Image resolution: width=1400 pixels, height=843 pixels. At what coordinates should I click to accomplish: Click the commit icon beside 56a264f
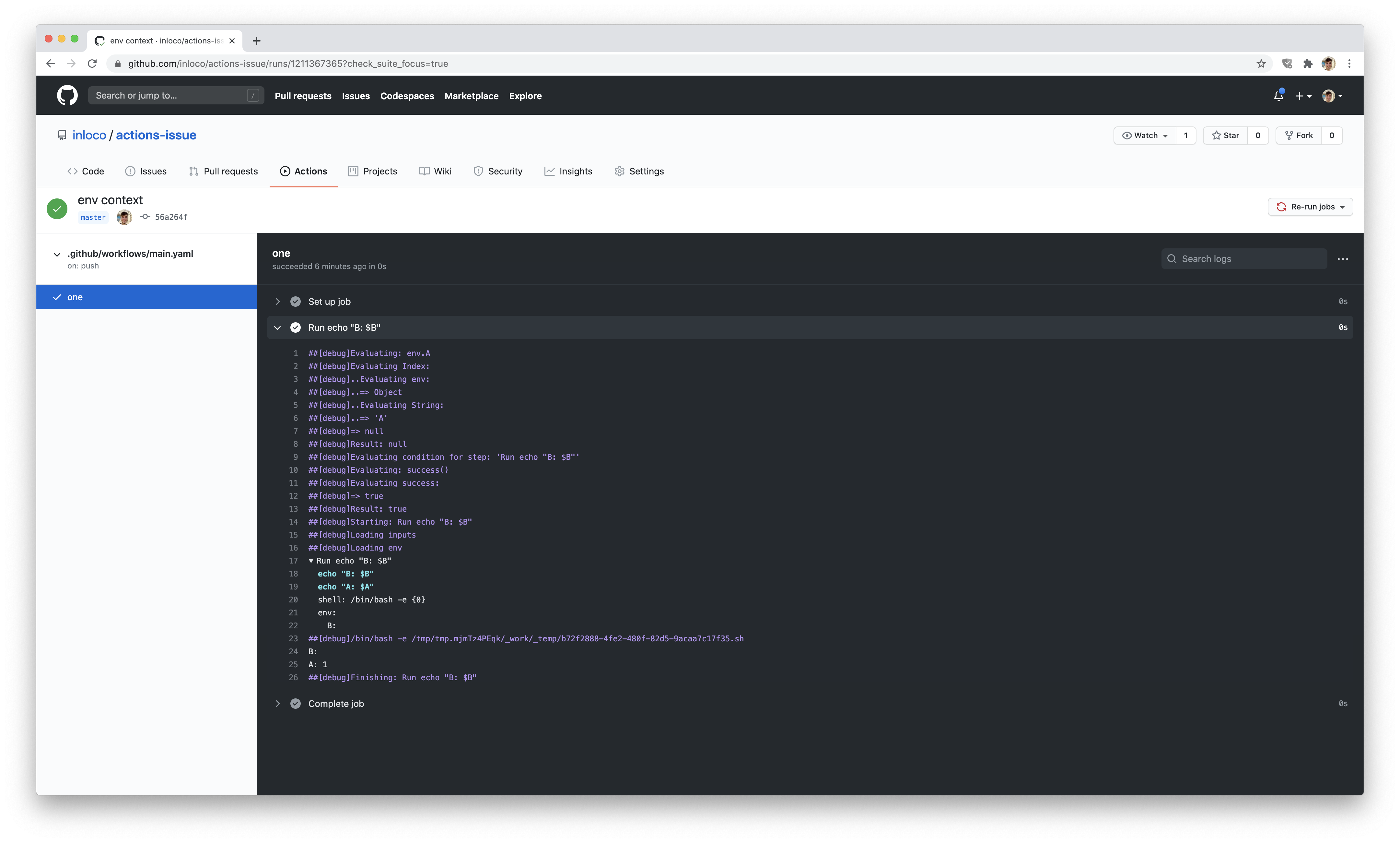145,217
